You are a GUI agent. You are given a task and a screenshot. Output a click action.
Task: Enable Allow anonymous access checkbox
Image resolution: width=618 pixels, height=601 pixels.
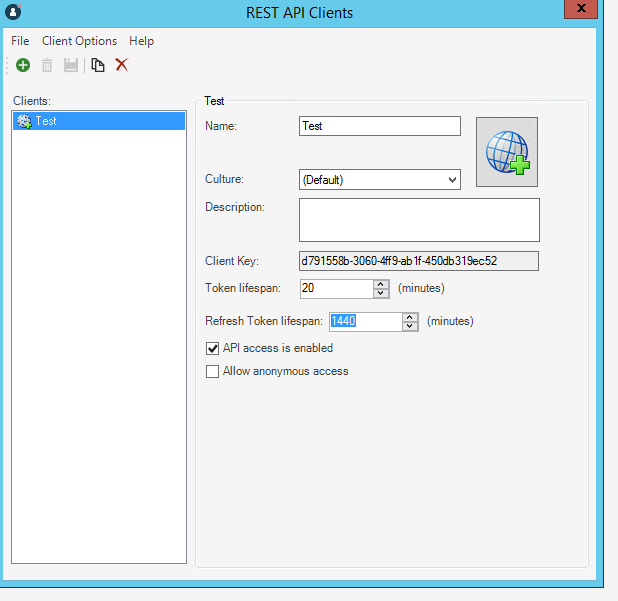[x=212, y=372]
